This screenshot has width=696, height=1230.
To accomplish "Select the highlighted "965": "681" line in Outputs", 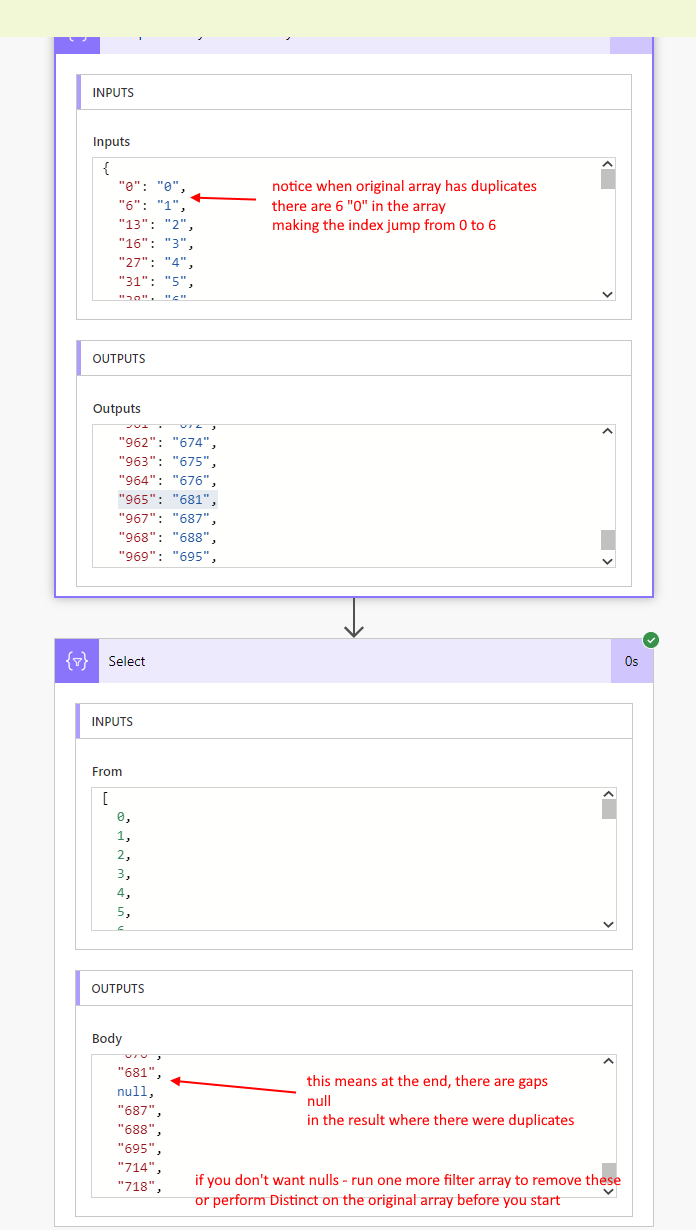I will (167, 499).
